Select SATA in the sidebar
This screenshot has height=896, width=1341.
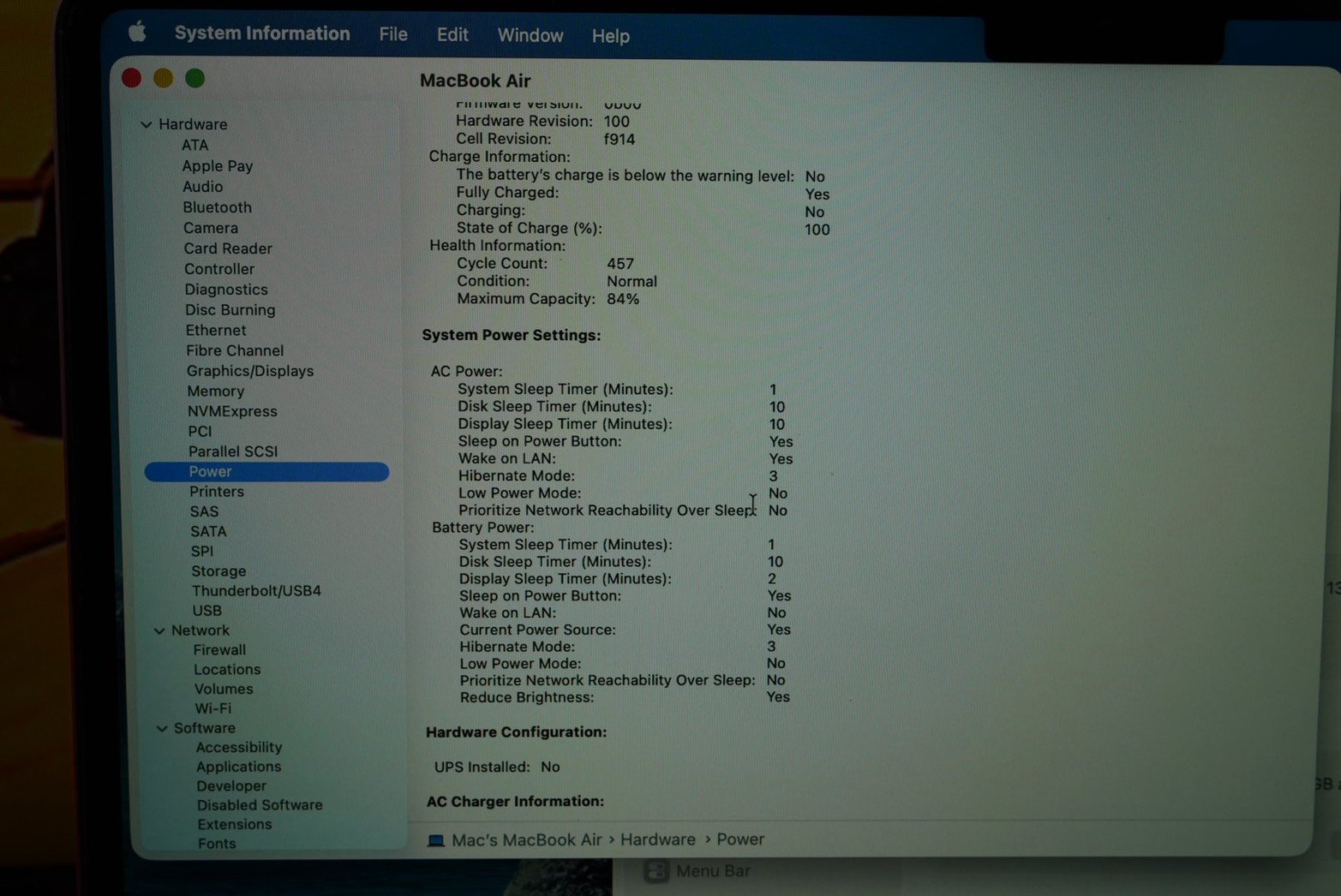pos(208,531)
